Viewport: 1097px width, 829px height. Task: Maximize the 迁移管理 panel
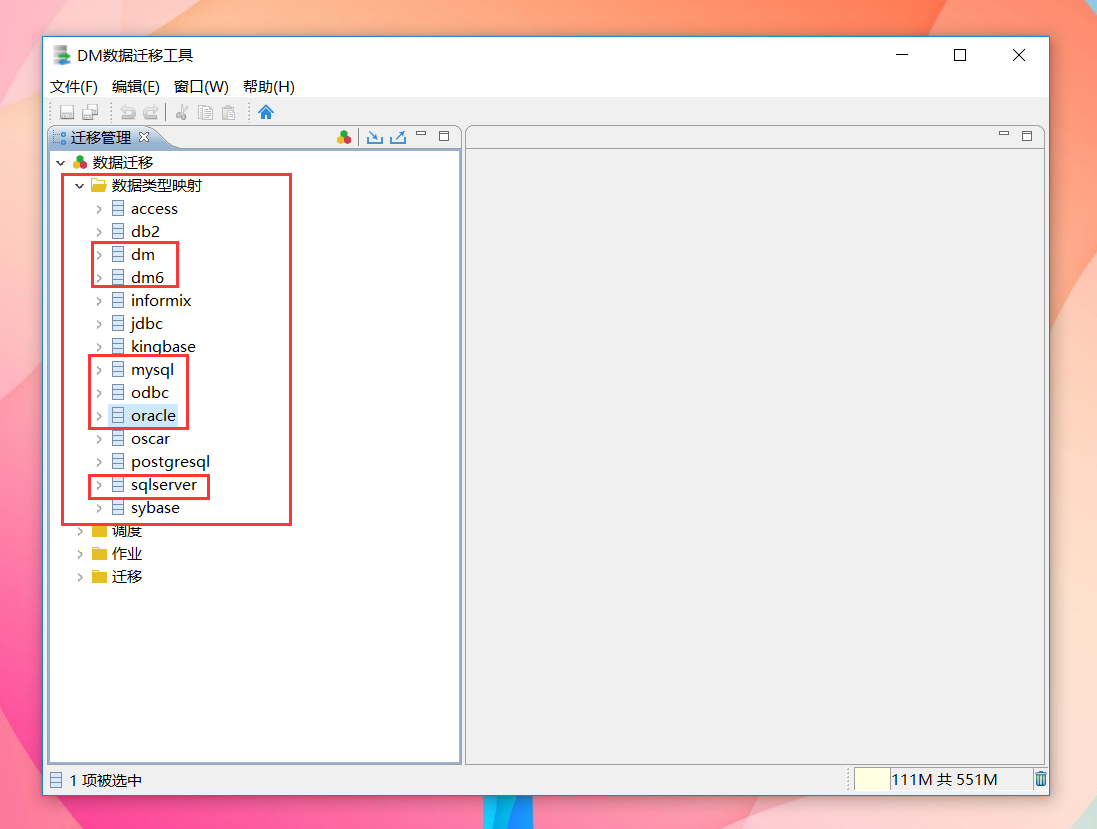444,136
